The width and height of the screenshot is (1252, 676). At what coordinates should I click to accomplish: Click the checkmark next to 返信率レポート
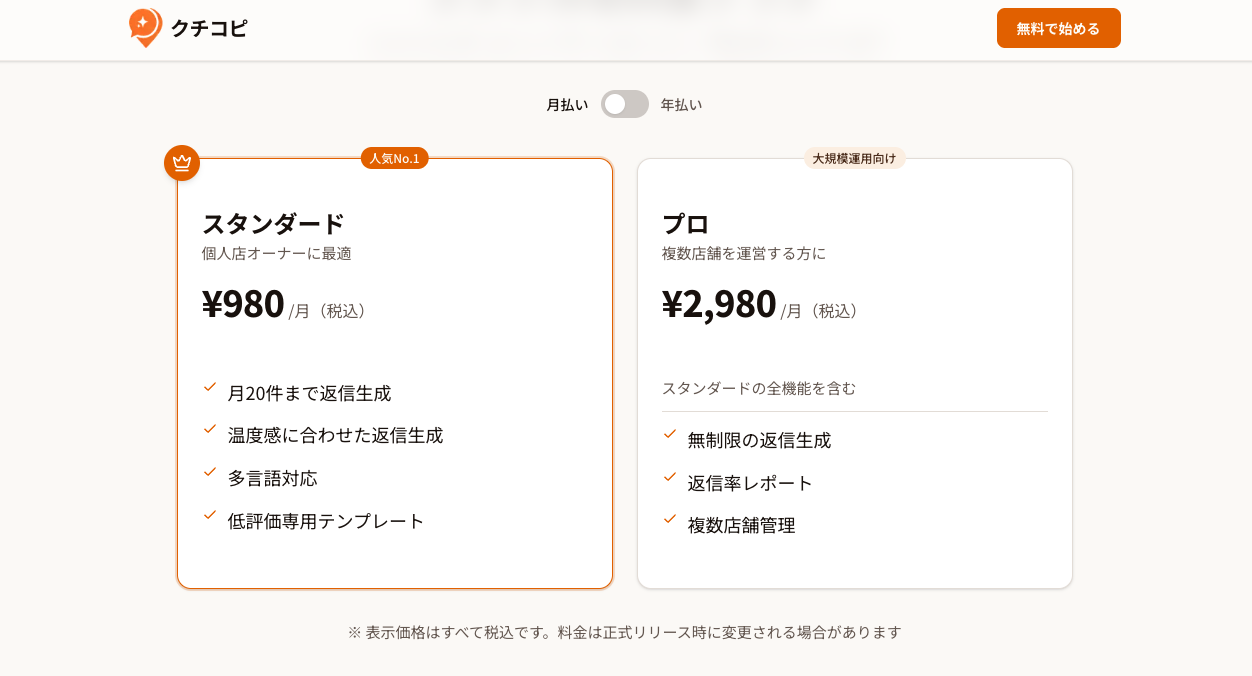click(670, 480)
